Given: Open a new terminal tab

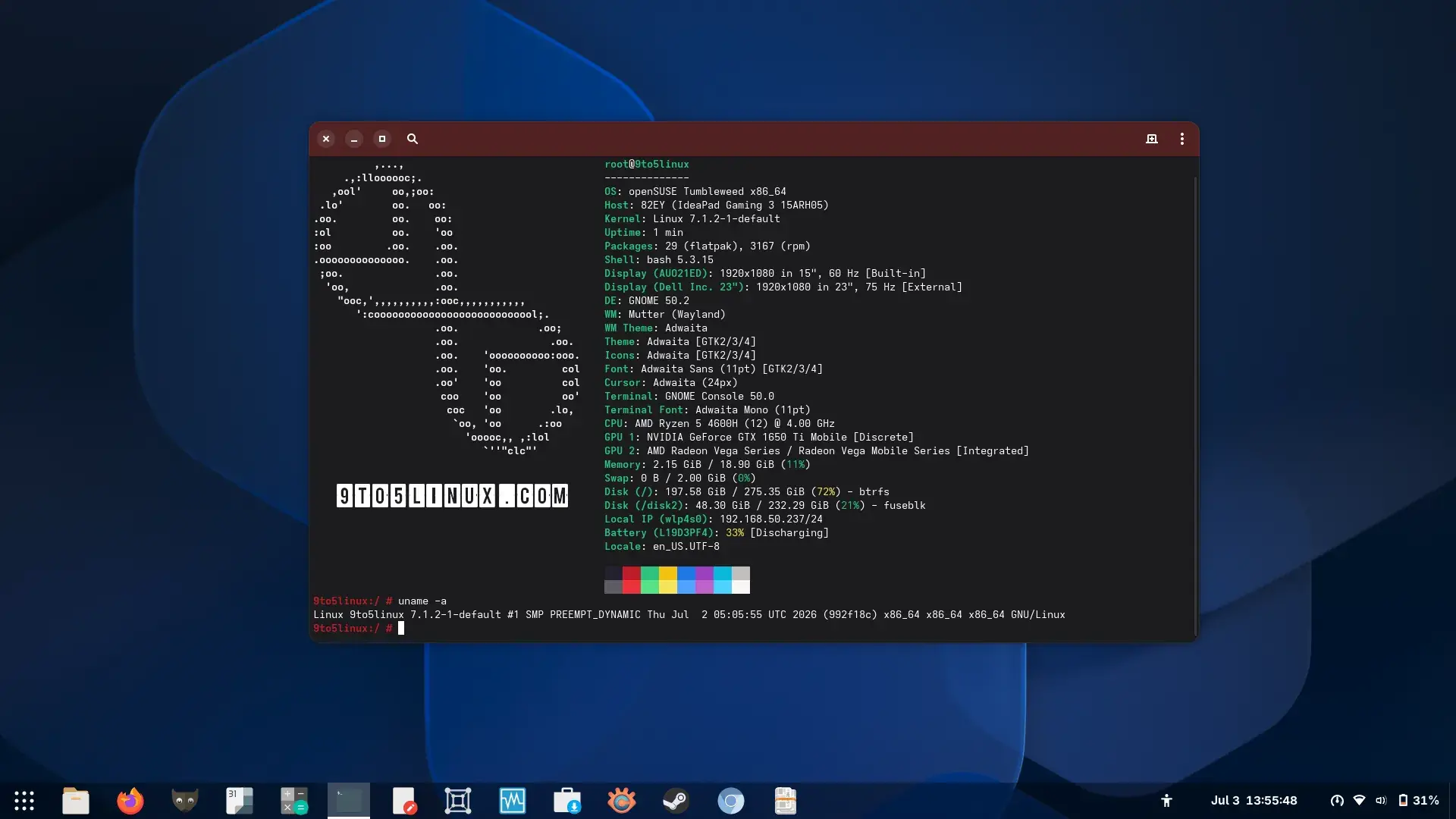Looking at the screenshot, I should pos(1152,139).
